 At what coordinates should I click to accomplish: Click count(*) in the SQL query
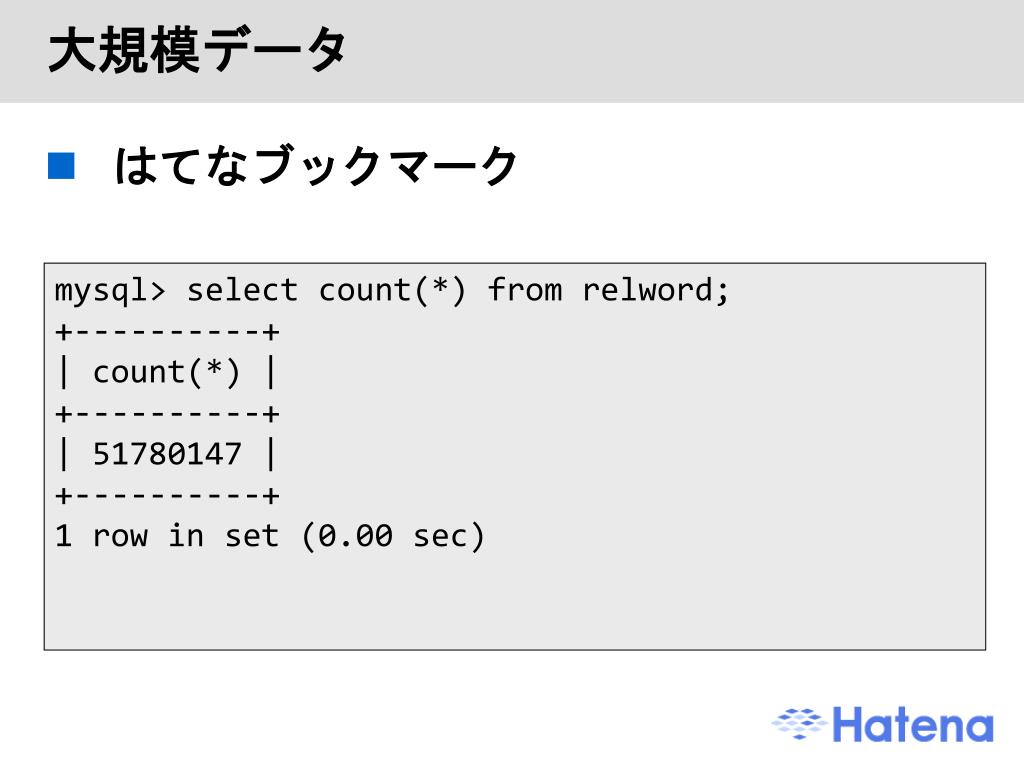tap(392, 291)
